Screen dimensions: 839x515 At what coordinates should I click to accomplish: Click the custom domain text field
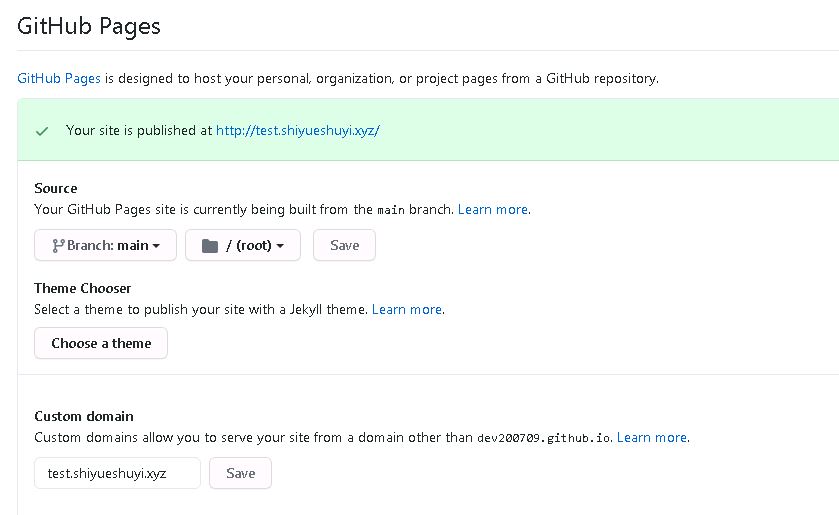point(117,473)
